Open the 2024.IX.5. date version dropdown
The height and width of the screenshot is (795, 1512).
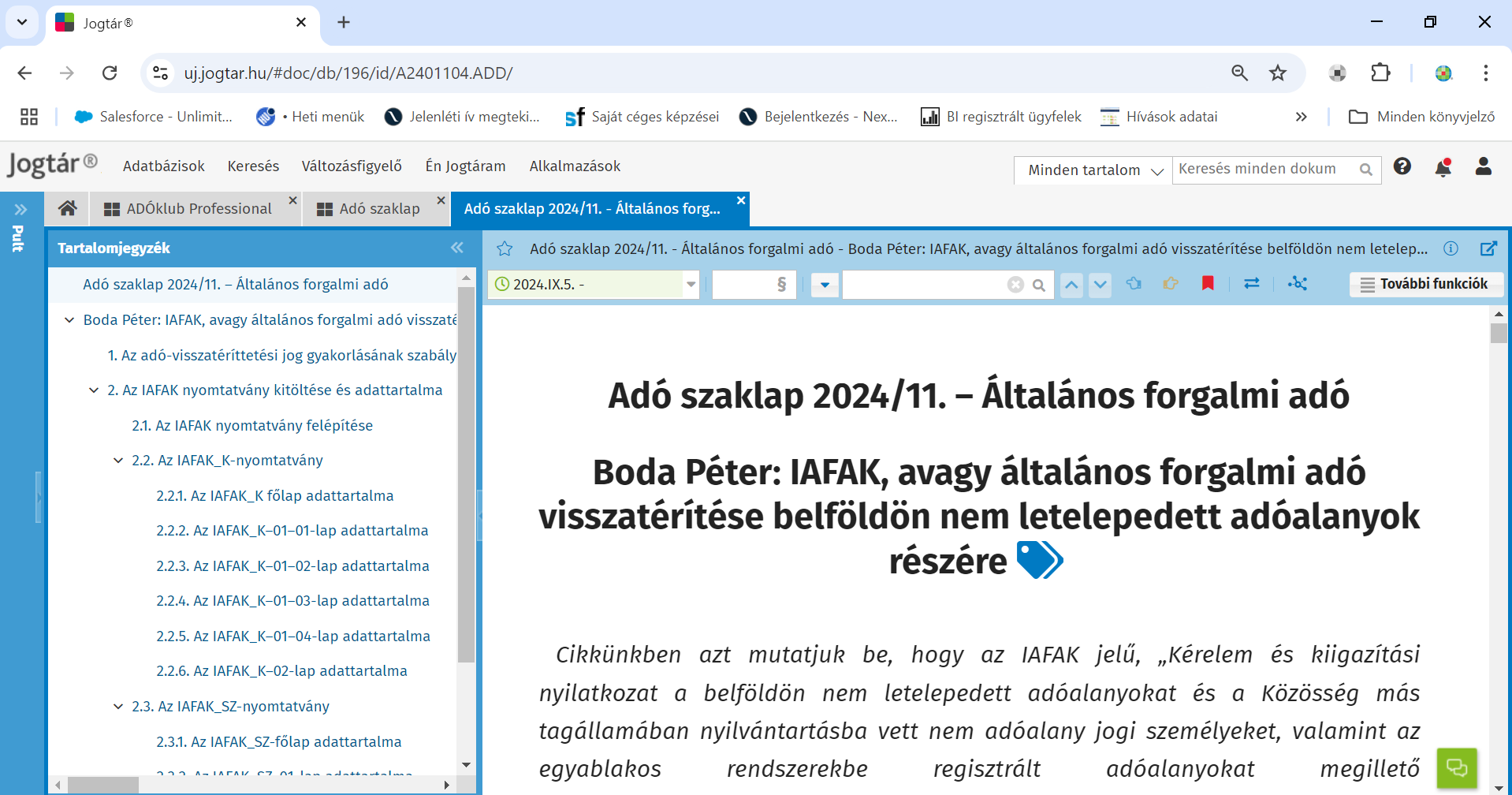click(691, 285)
